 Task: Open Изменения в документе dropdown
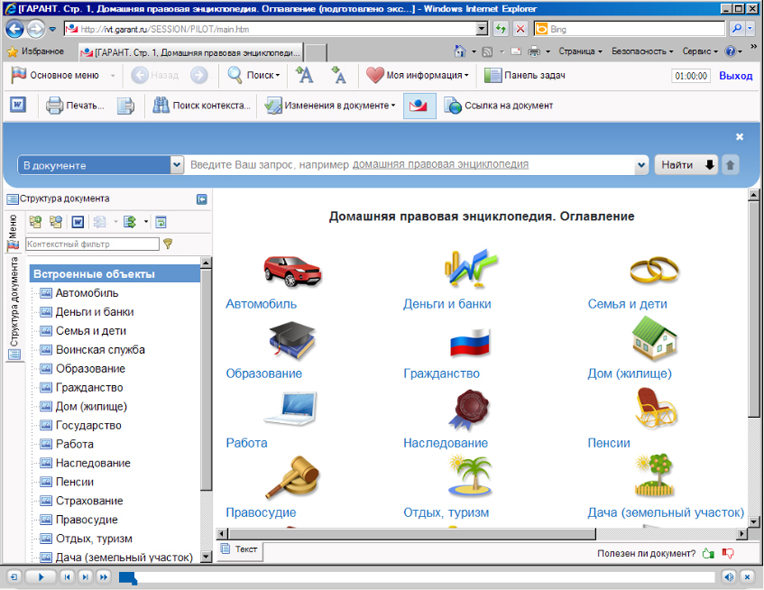(x=330, y=105)
